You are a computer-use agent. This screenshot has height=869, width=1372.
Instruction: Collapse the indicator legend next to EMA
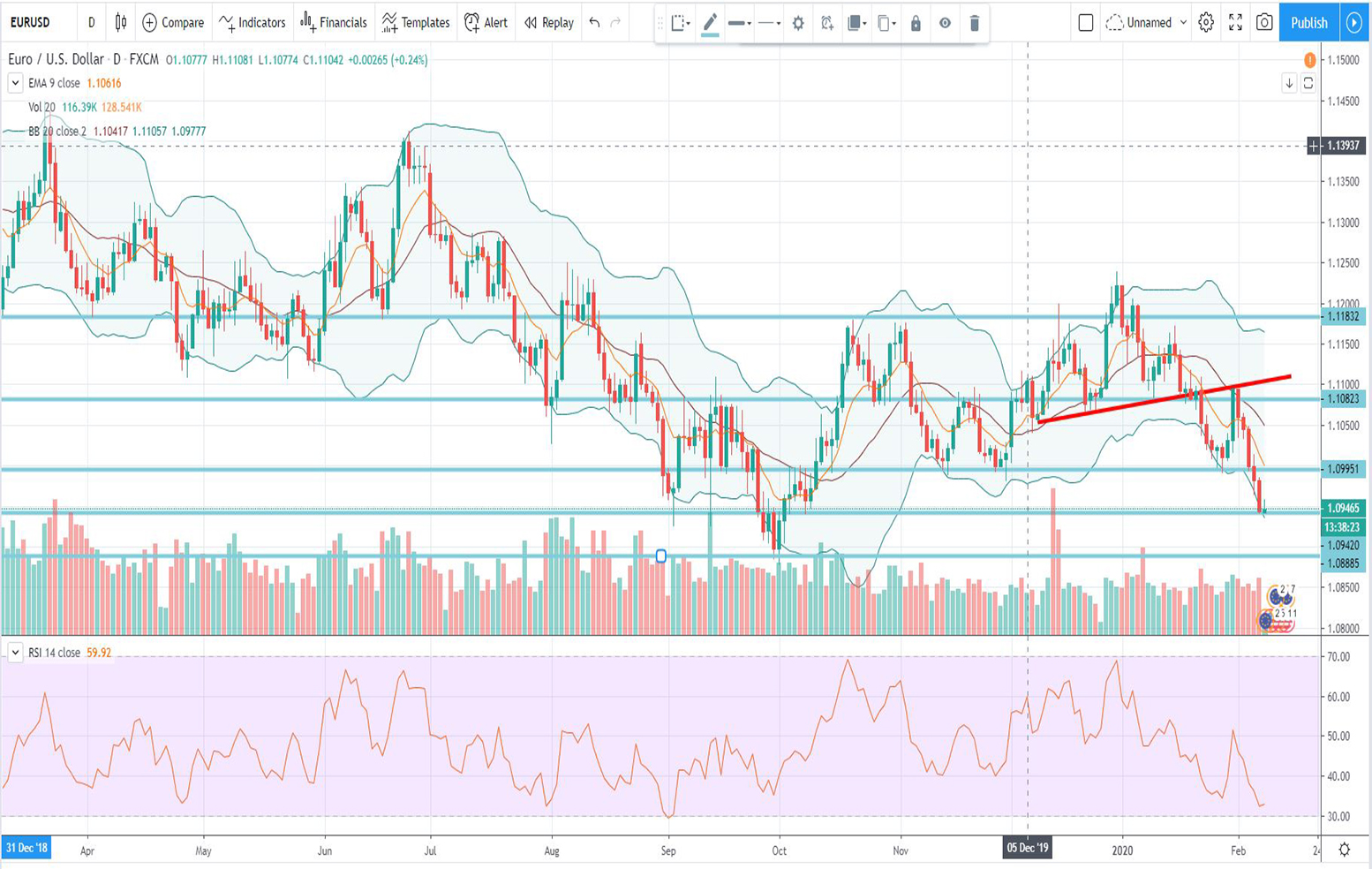(15, 83)
